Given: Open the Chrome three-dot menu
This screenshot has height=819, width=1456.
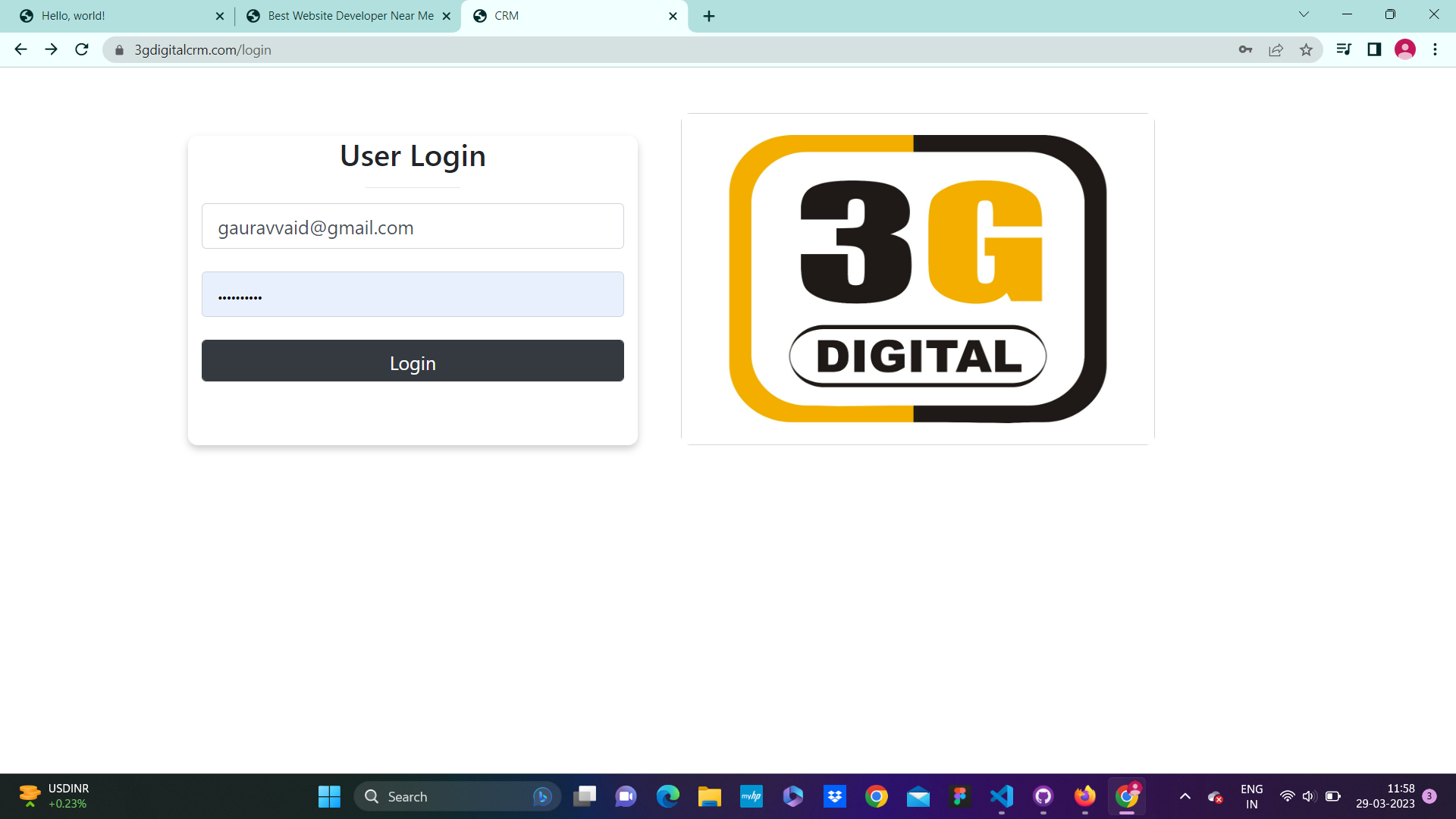Looking at the screenshot, I should pos(1435,50).
